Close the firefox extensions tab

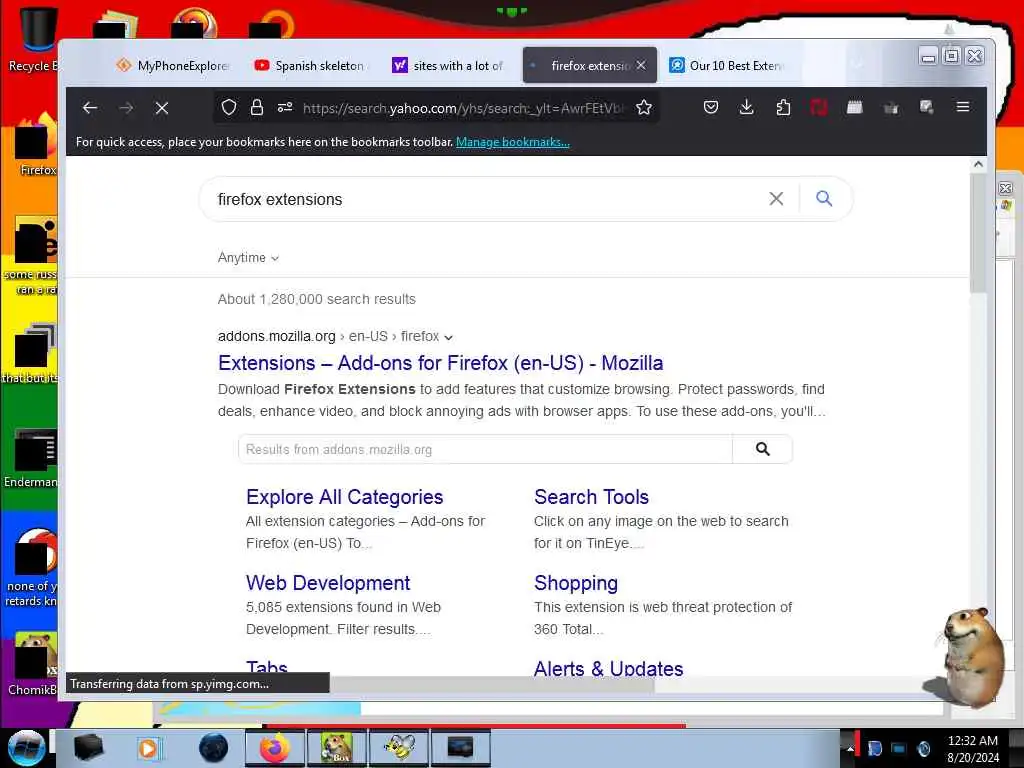point(641,65)
